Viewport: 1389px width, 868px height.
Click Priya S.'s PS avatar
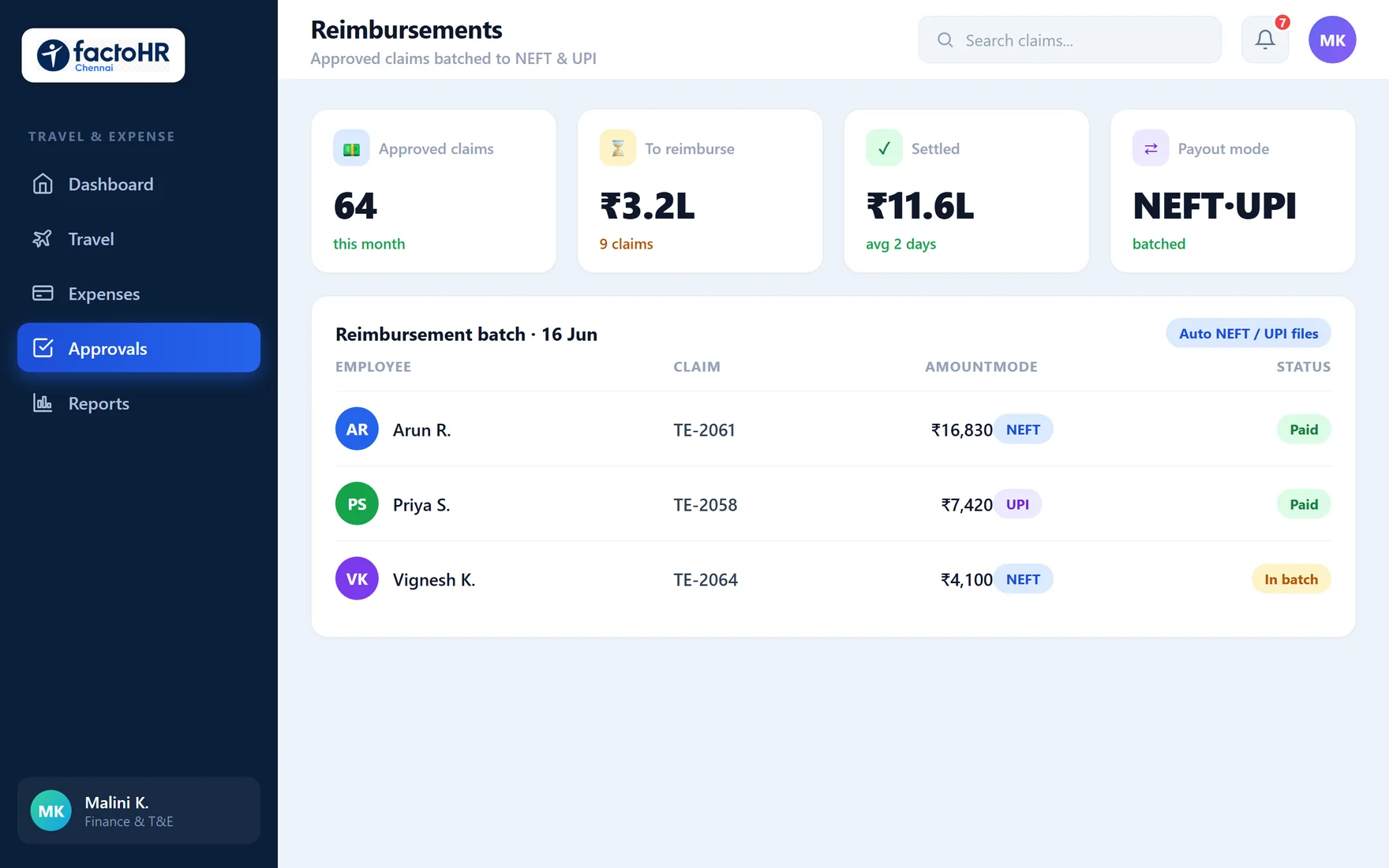pyautogui.click(x=357, y=503)
